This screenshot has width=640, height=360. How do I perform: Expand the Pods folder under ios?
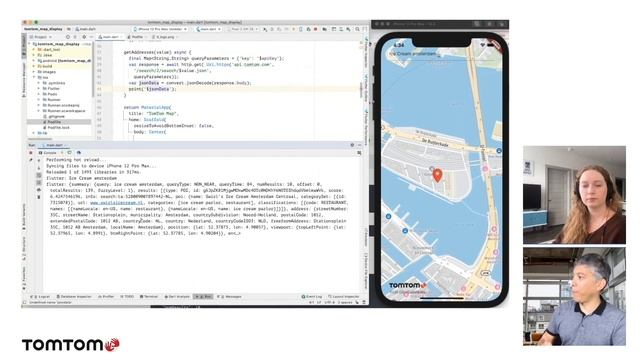(x=39, y=94)
